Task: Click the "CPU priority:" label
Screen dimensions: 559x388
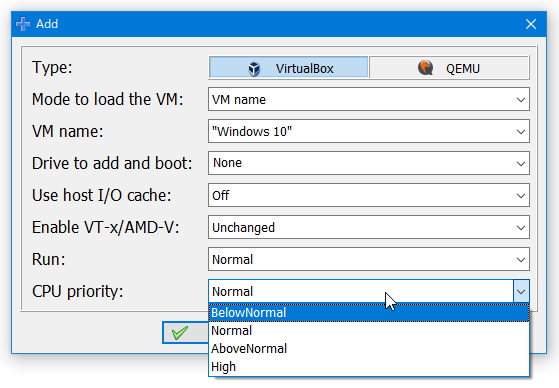Action: [x=77, y=291]
